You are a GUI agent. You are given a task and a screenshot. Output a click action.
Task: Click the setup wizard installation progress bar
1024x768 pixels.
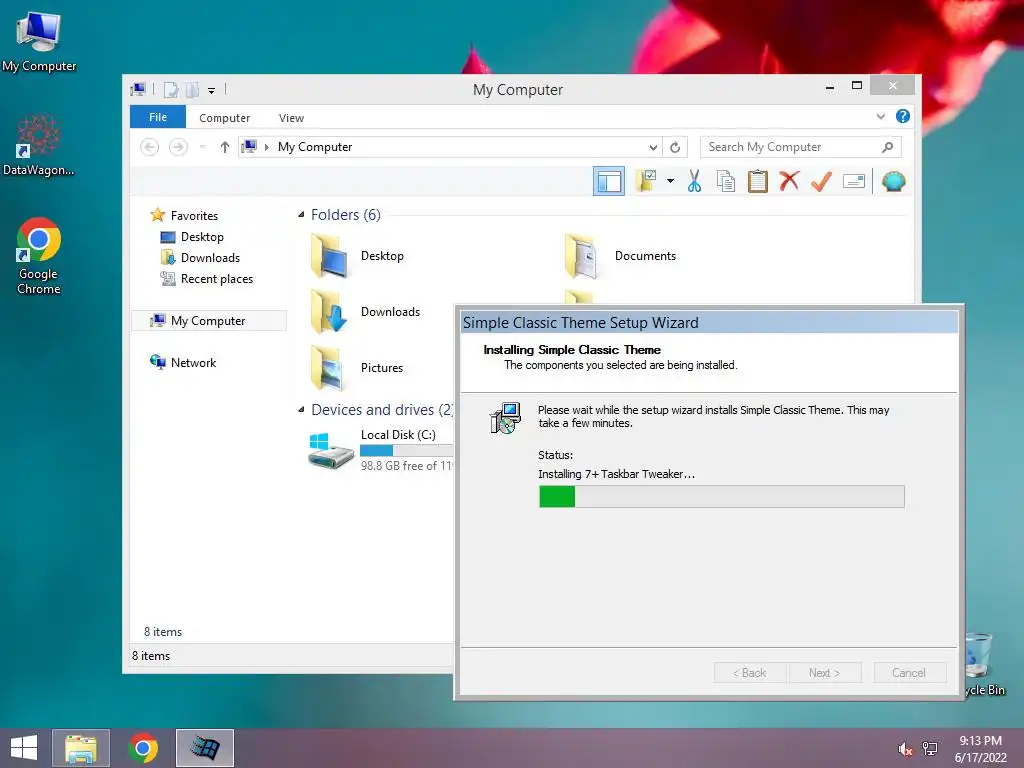[x=722, y=496]
